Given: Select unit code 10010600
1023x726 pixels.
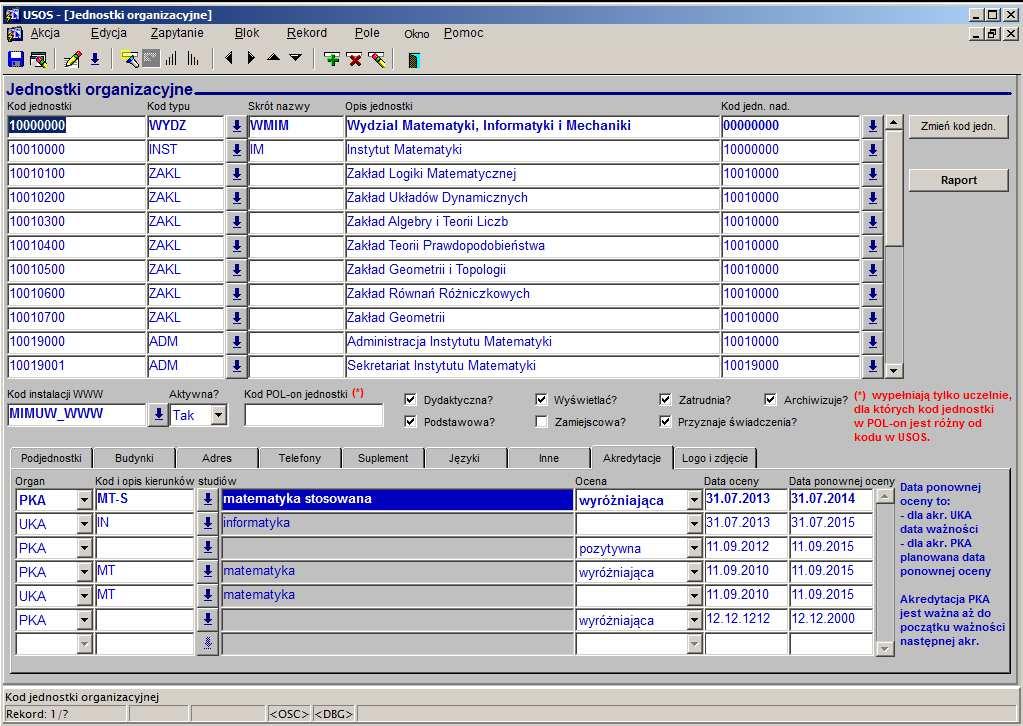Looking at the screenshot, I should tap(77, 294).
